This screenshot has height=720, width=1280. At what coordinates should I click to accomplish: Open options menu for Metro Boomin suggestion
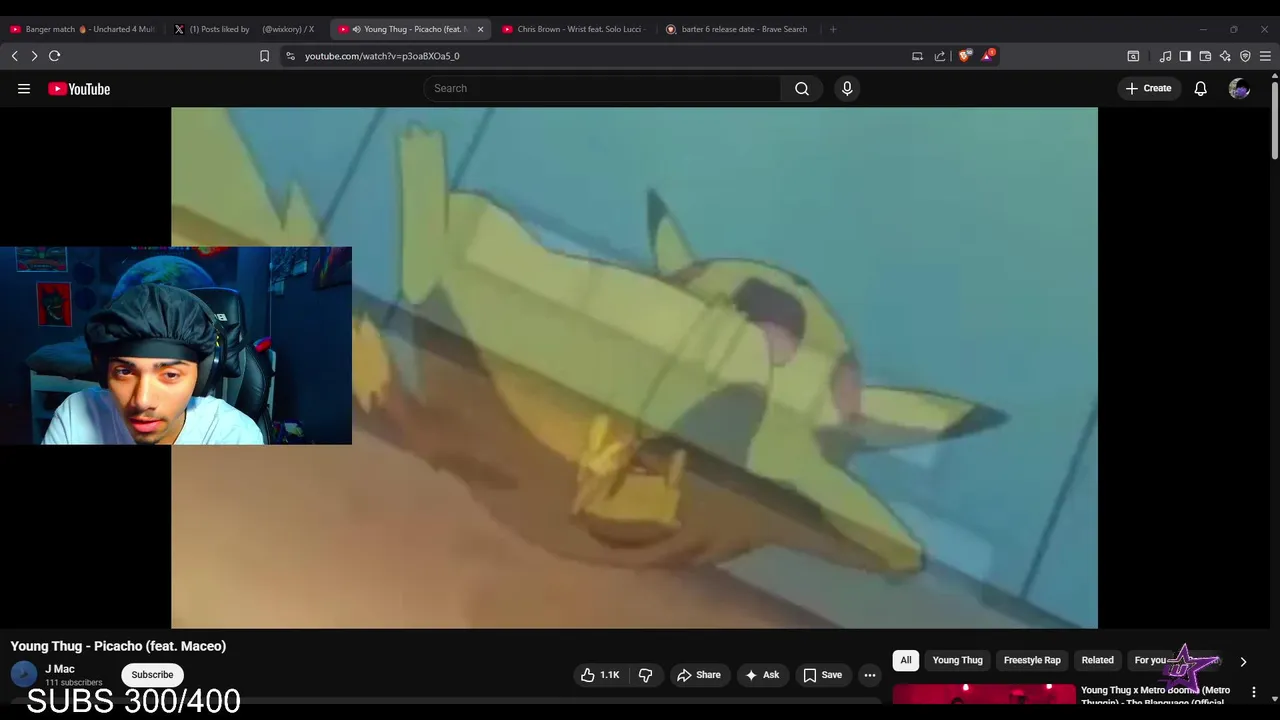[x=1254, y=692]
